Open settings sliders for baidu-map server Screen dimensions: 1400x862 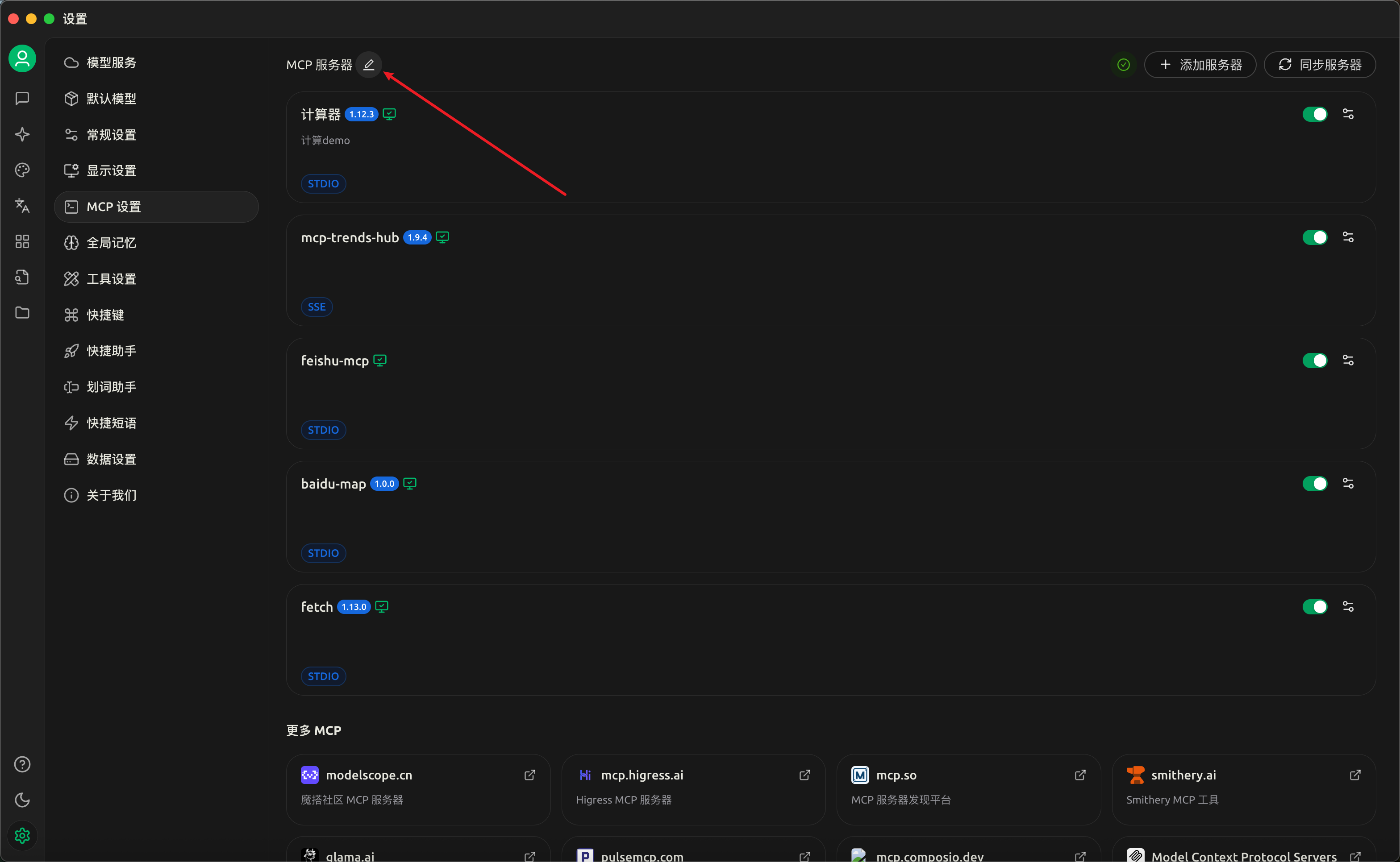(x=1348, y=484)
